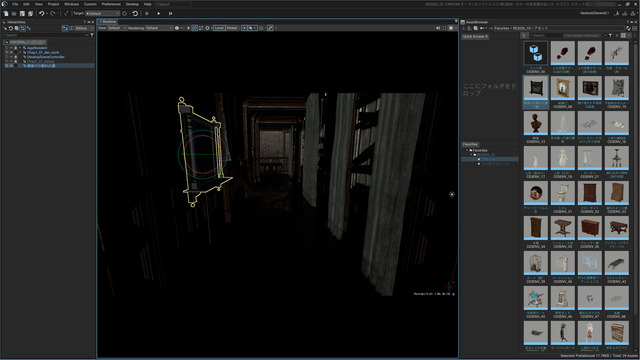The width and height of the screenshot is (640, 360).
Task: Open the View Default dropdown
Action: (117, 28)
